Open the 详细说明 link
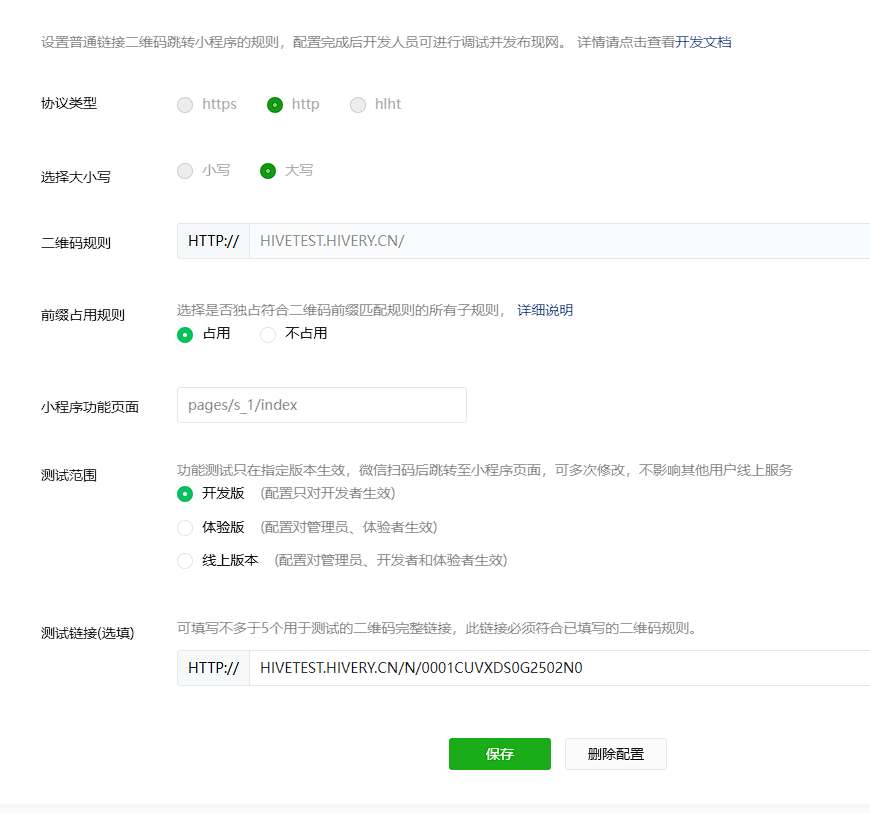The image size is (870, 813). click(x=545, y=310)
